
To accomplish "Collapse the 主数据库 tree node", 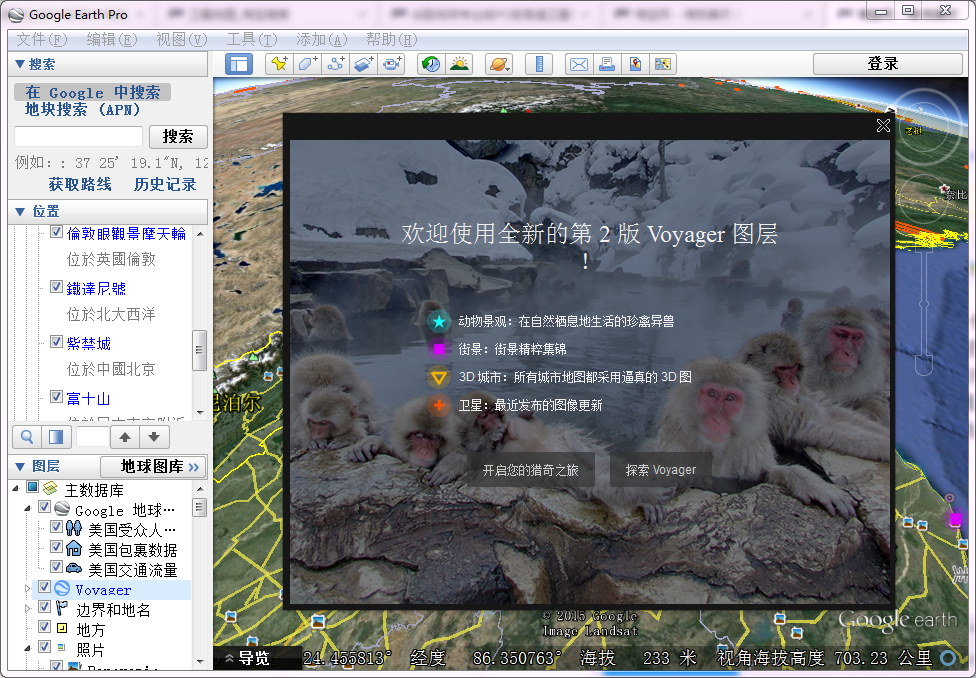I will click(x=16, y=488).
